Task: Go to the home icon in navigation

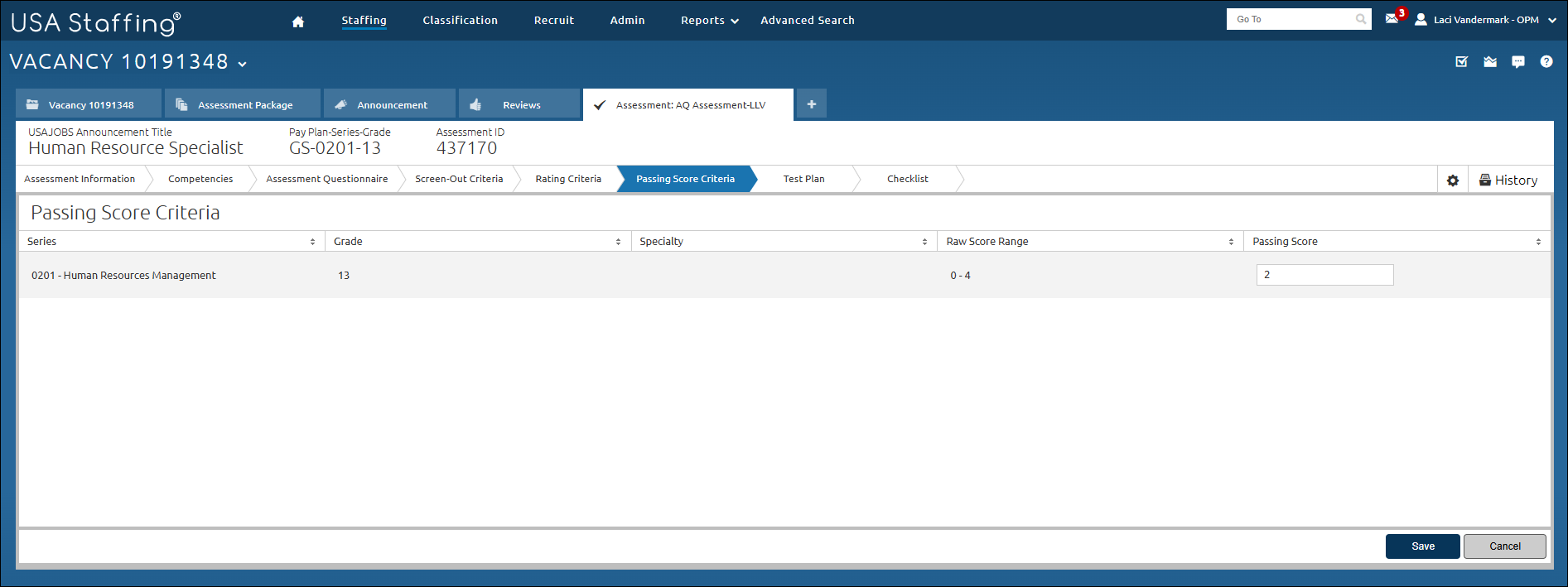Action: [298, 22]
